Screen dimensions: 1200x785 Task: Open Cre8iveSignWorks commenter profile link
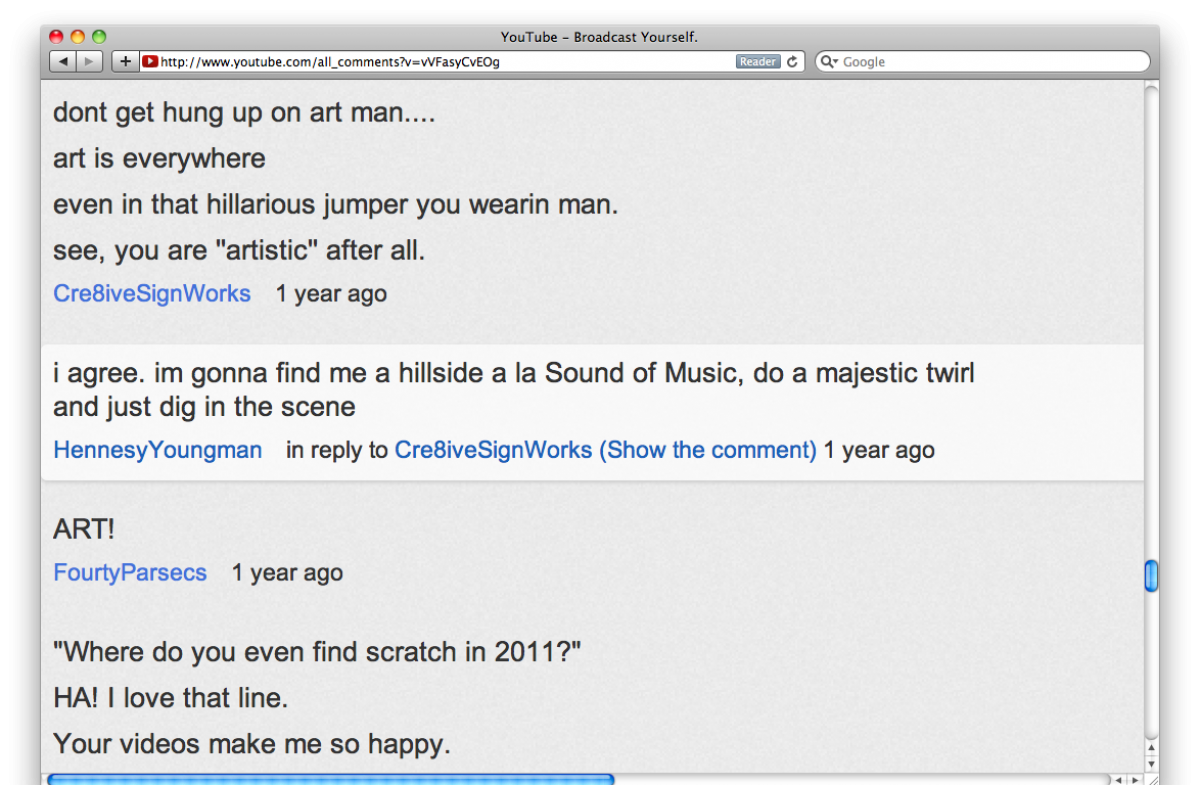(152, 294)
